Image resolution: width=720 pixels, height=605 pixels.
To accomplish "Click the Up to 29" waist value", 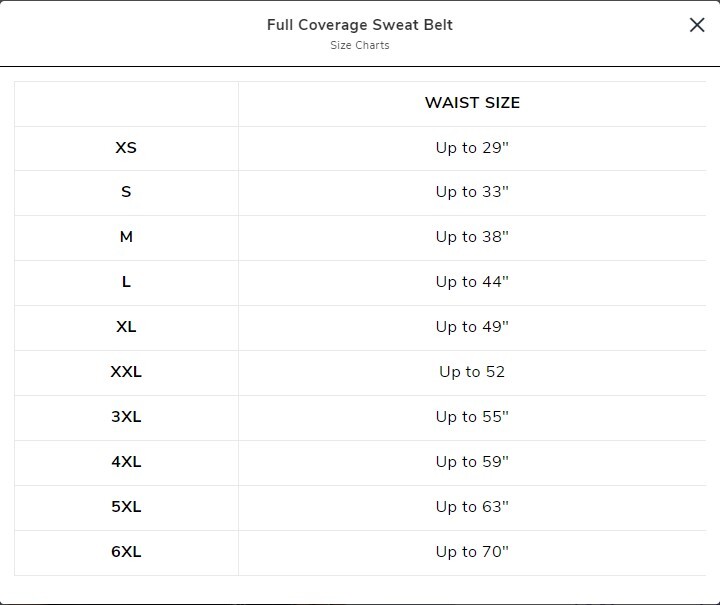I will [x=472, y=148].
